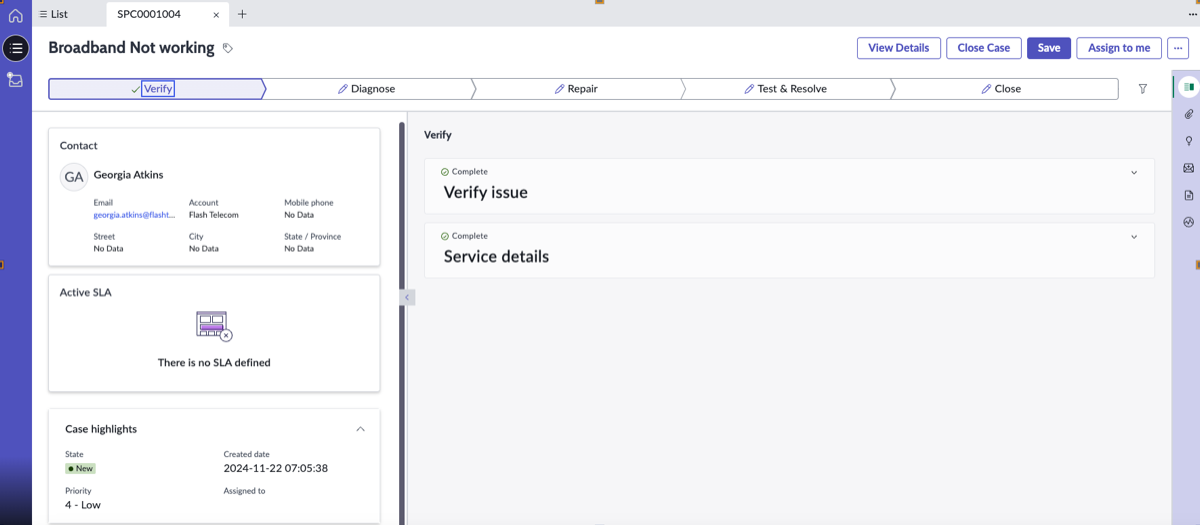Open georgia.atkins email link
The width and height of the screenshot is (1200, 525).
[x=134, y=215]
